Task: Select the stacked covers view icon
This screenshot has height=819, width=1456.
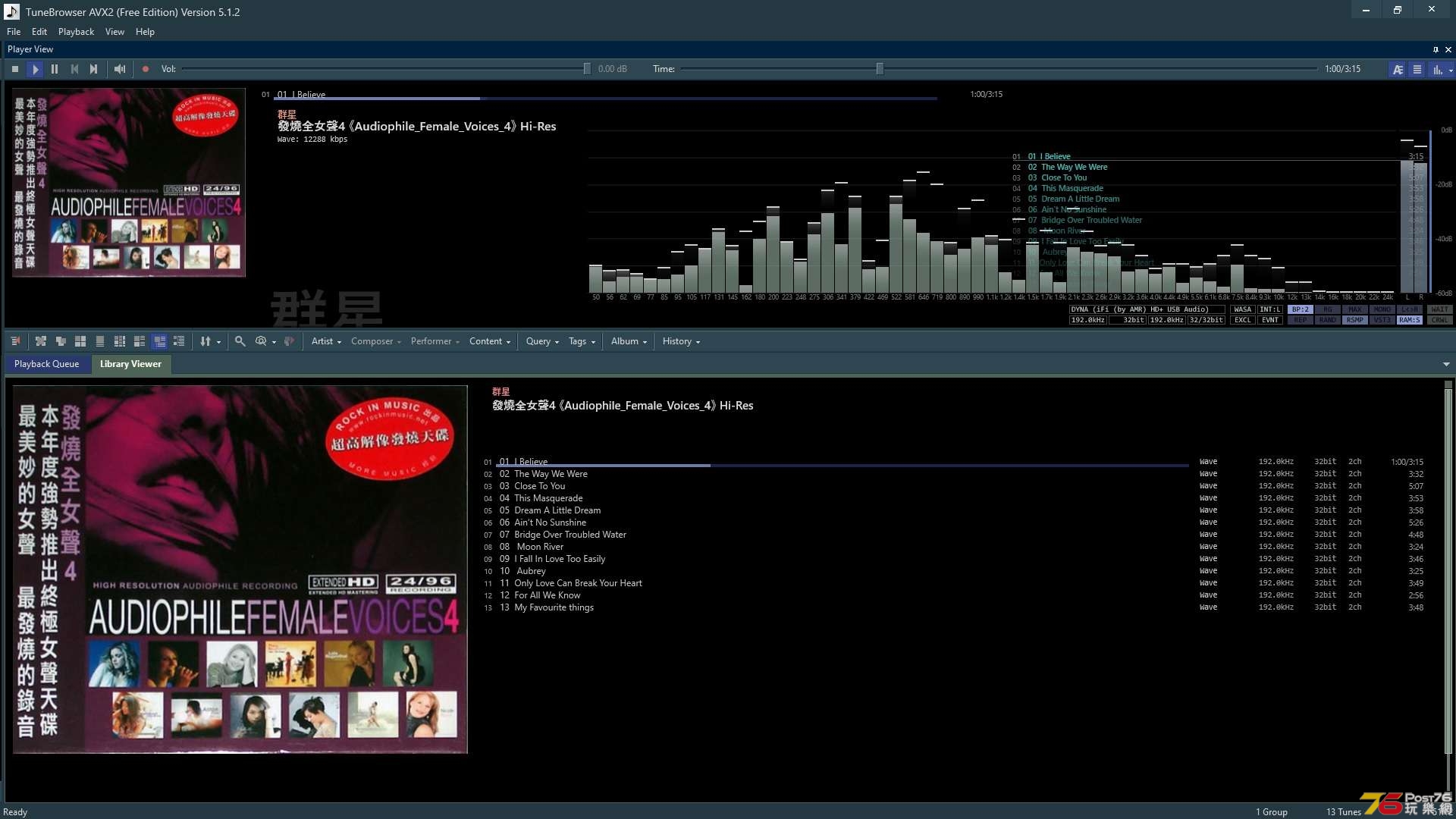Action: pyautogui.click(x=61, y=341)
